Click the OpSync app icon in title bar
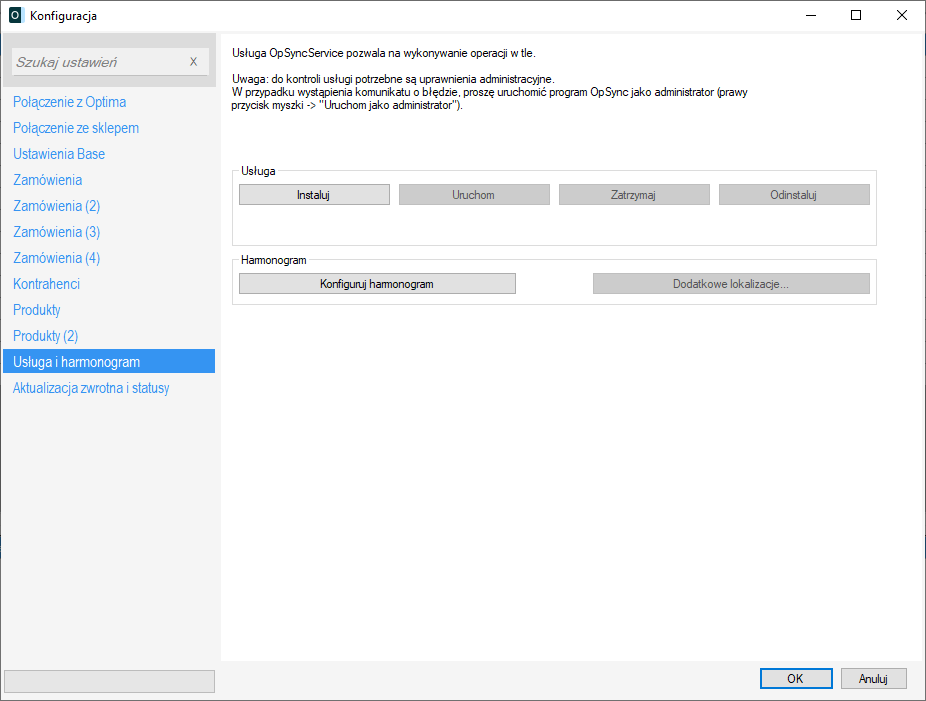The image size is (926, 701). click(x=15, y=16)
